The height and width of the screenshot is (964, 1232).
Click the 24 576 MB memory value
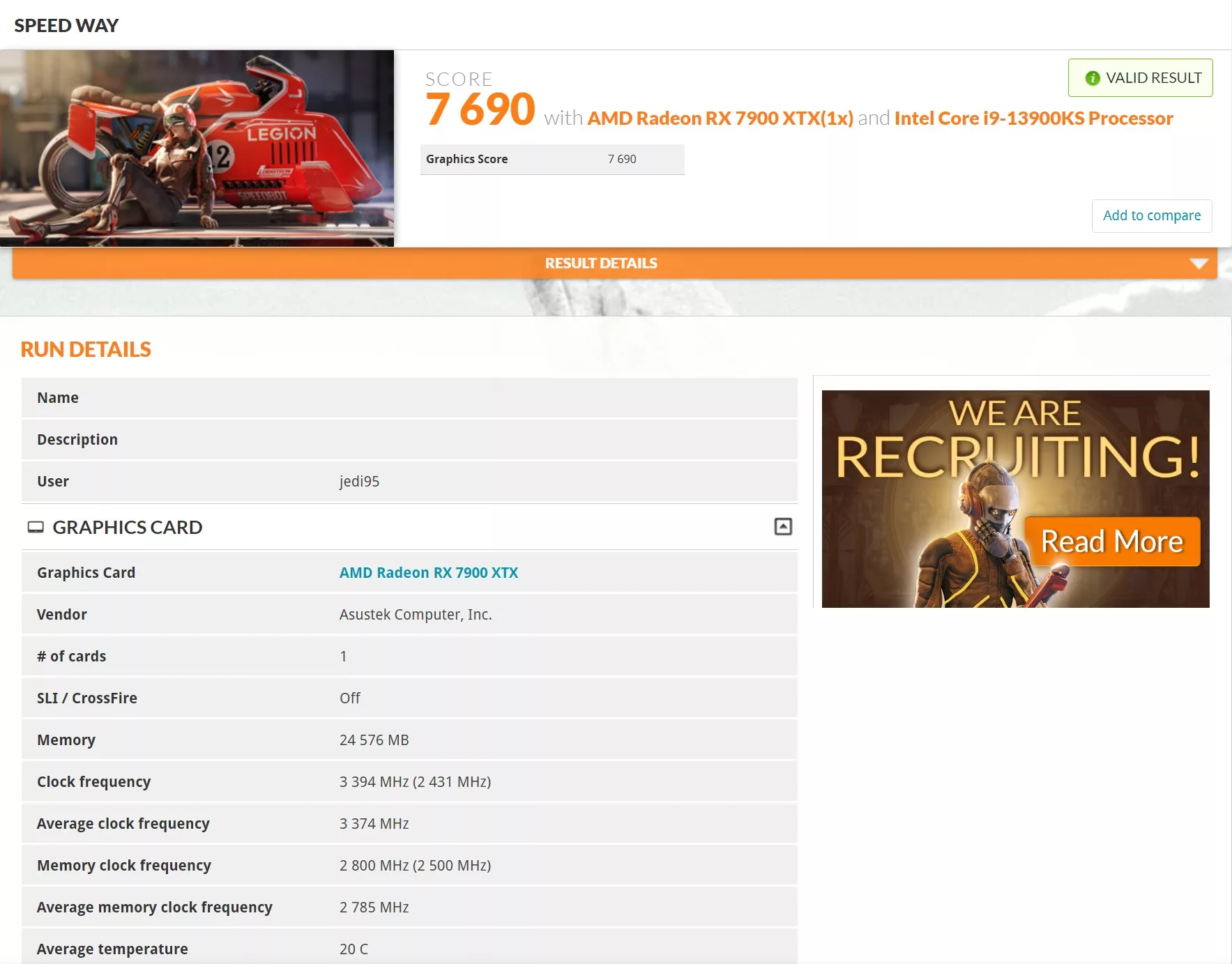pyautogui.click(x=374, y=740)
